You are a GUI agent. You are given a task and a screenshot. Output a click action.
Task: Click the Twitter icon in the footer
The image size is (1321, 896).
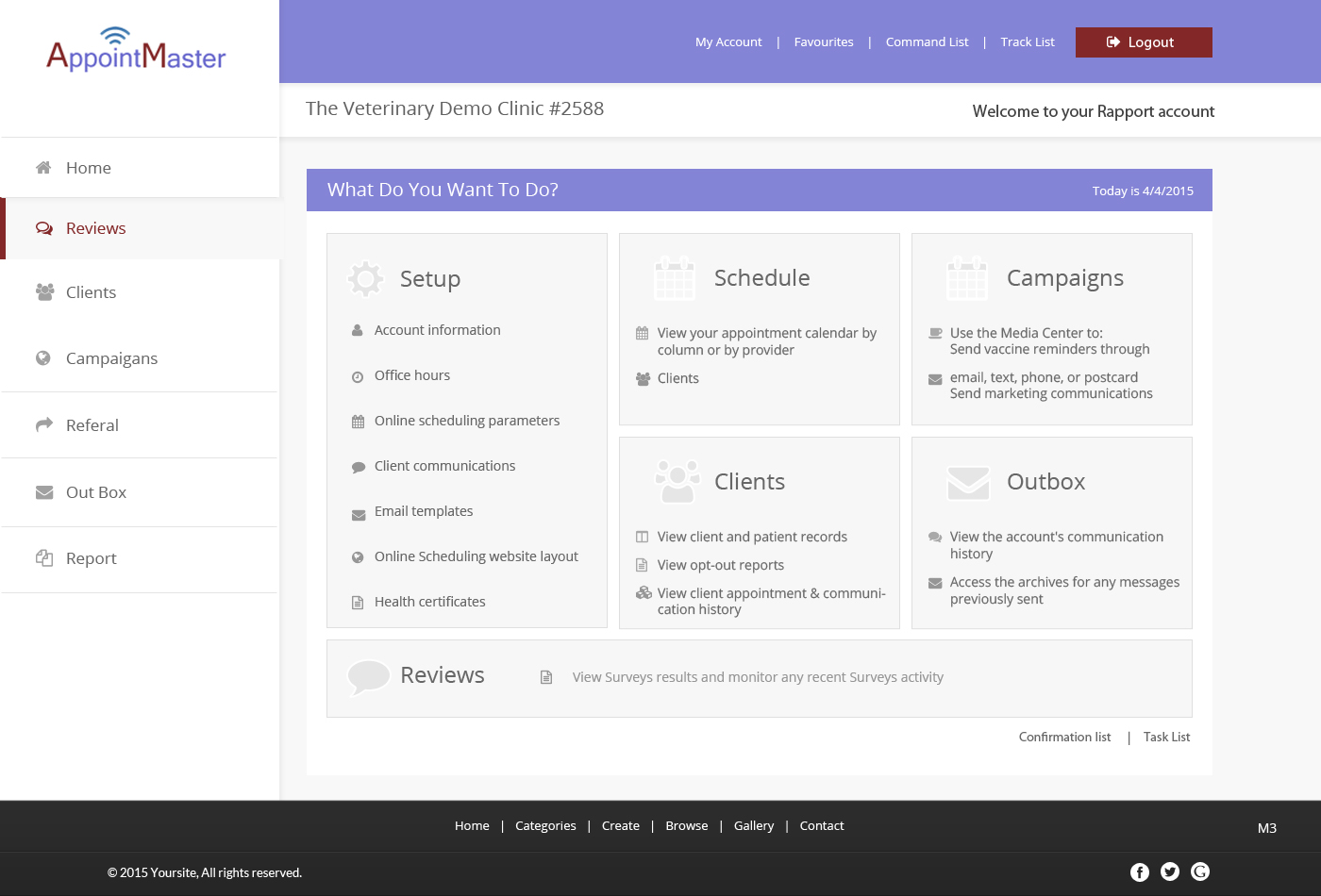click(x=1170, y=872)
